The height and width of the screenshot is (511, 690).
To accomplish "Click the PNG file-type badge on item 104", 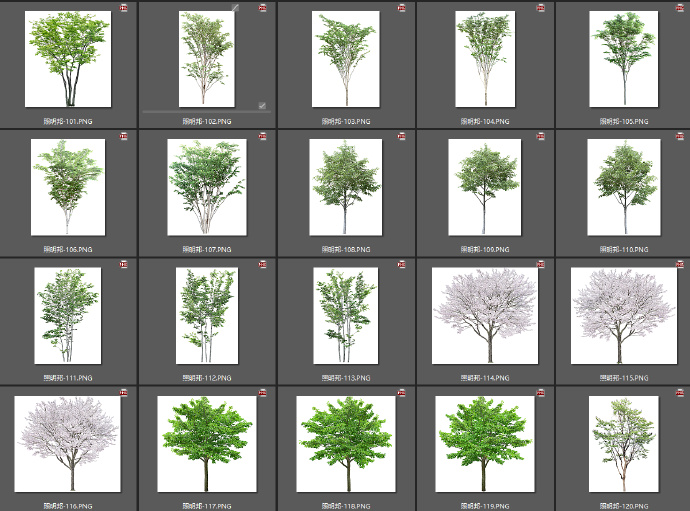I will click(541, 8).
